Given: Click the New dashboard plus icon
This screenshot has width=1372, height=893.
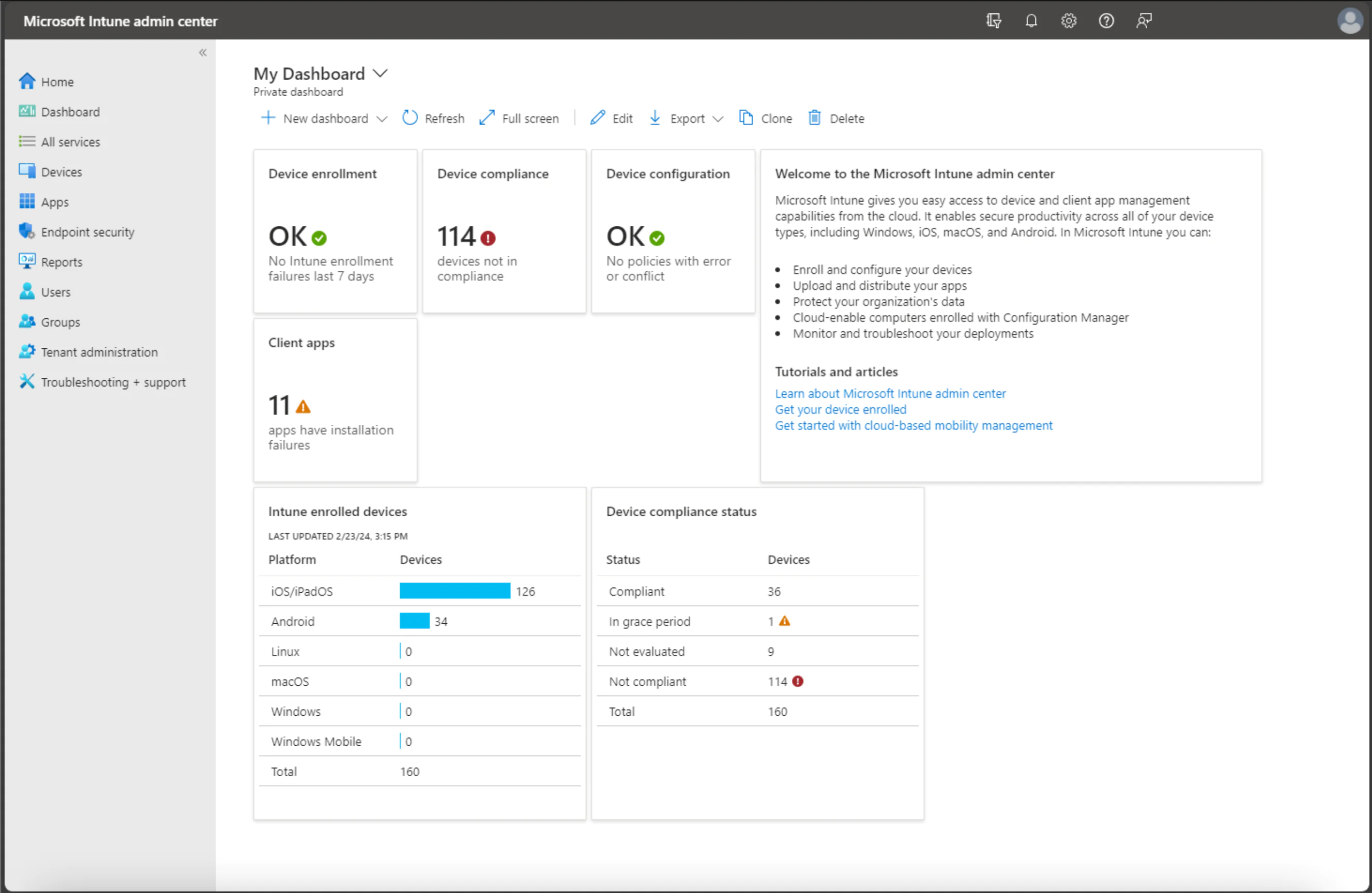Looking at the screenshot, I should [268, 117].
